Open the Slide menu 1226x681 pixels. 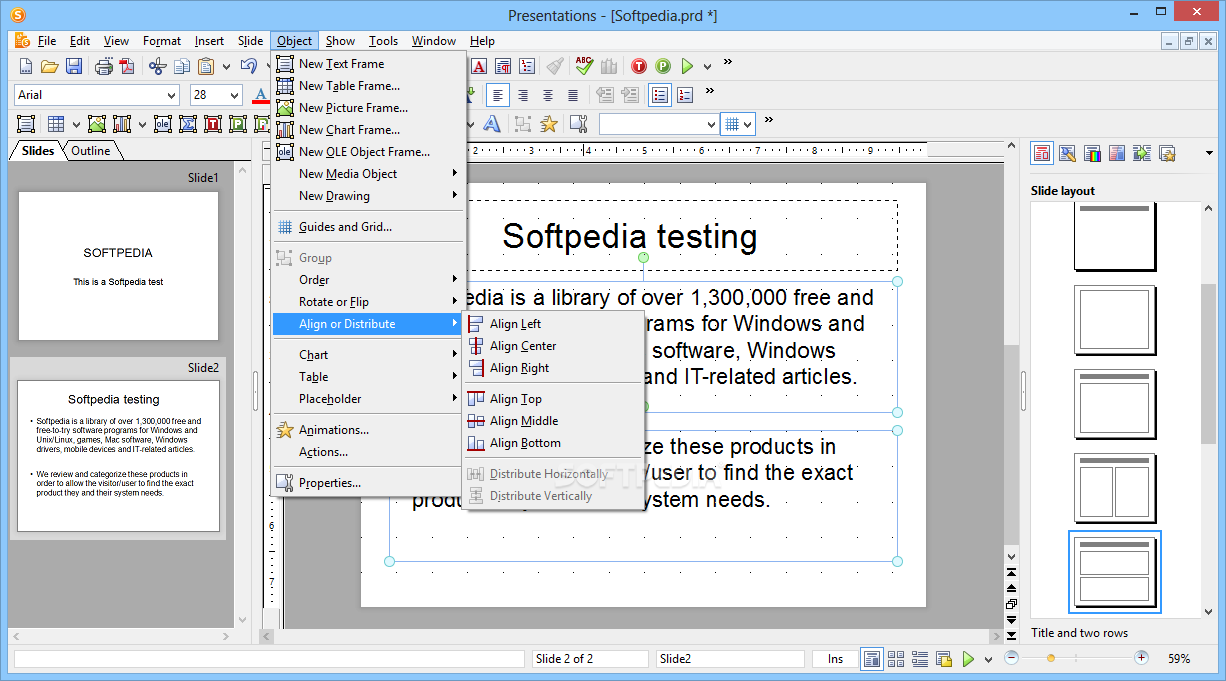(x=250, y=41)
